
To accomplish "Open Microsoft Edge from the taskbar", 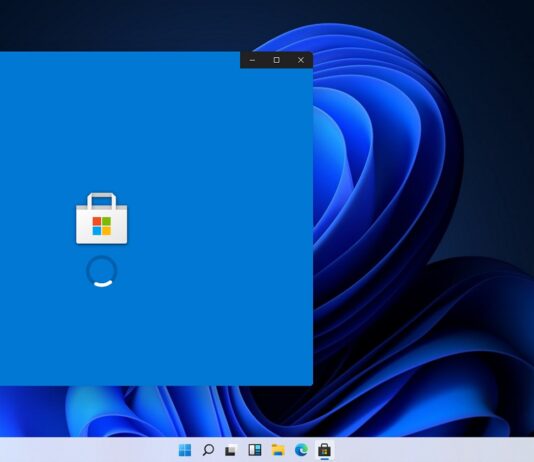I will [301, 450].
